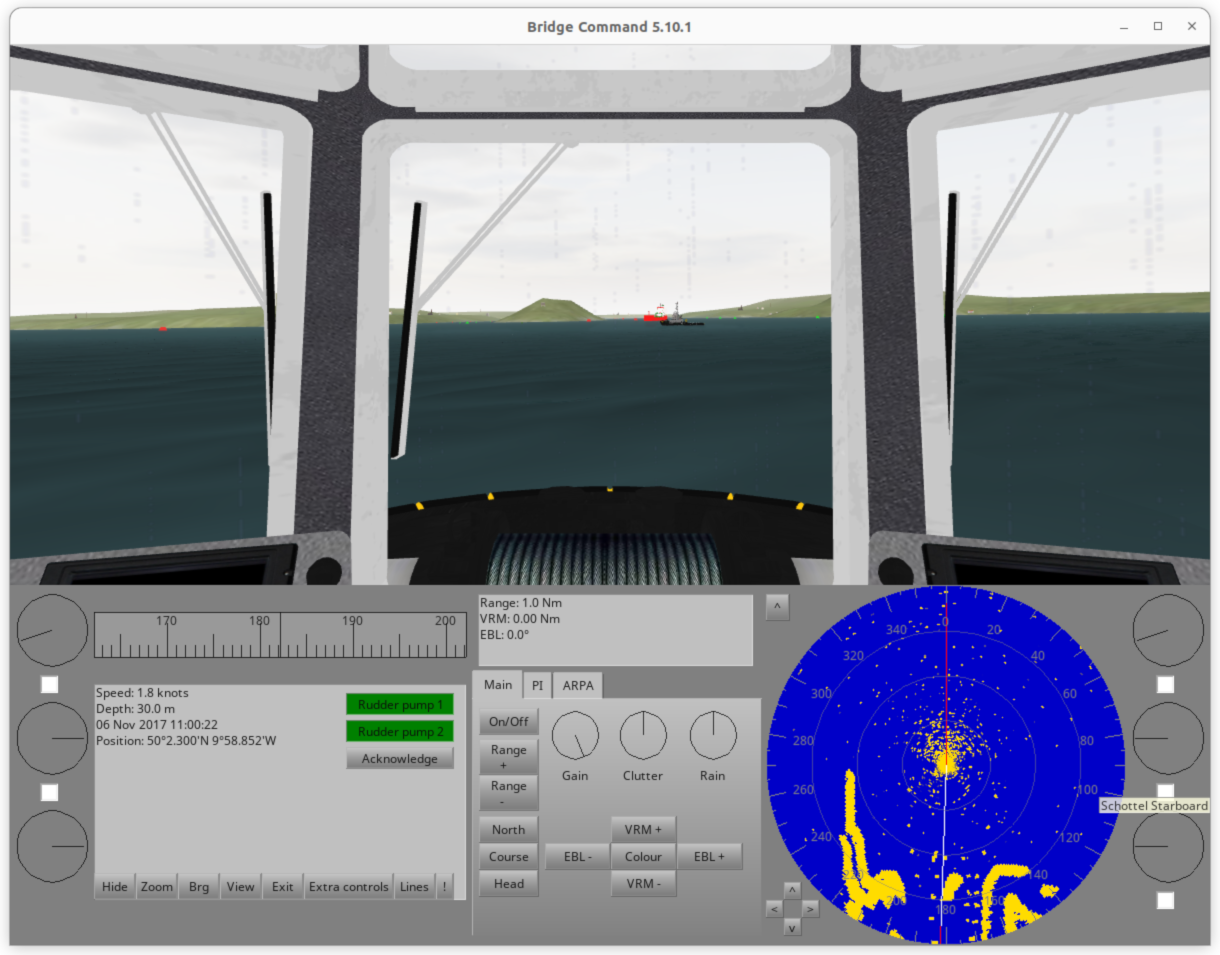Click the middle-left control dial
This screenshot has width=1220, height=955.
click(52, 738)
